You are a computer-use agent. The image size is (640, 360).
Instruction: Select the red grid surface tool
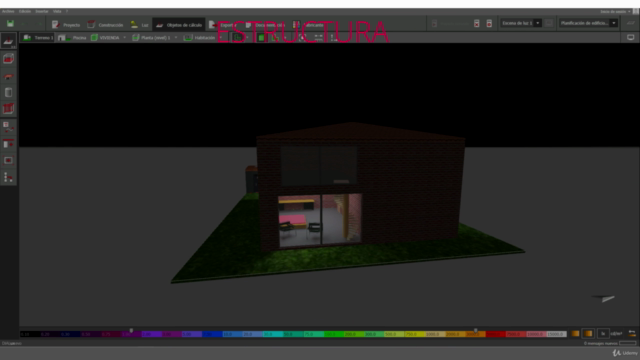pyautogui.click(x=9, y=109)
